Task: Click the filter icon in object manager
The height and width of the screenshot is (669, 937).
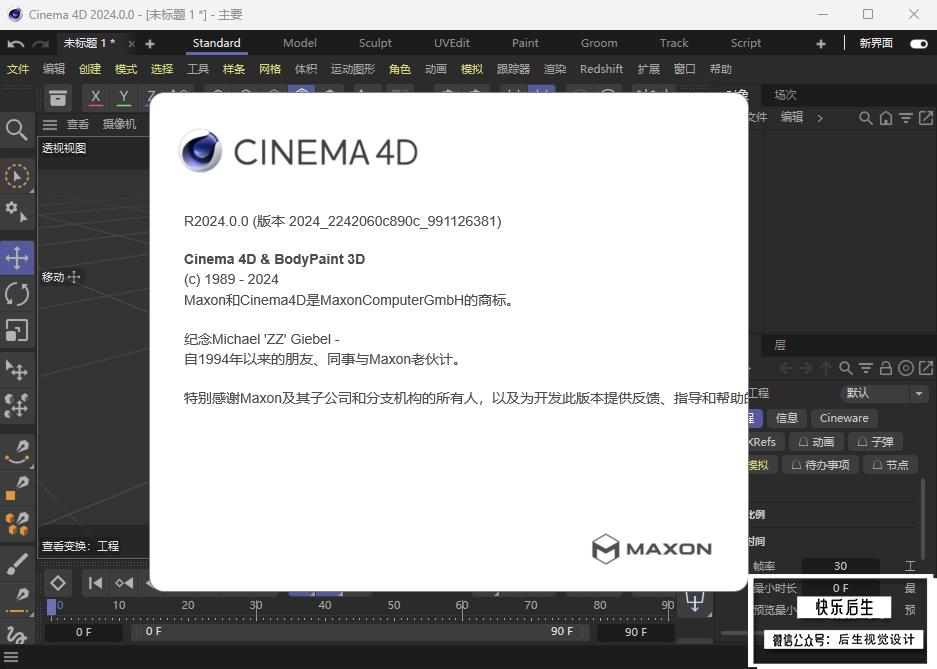Action: [906, 118]
